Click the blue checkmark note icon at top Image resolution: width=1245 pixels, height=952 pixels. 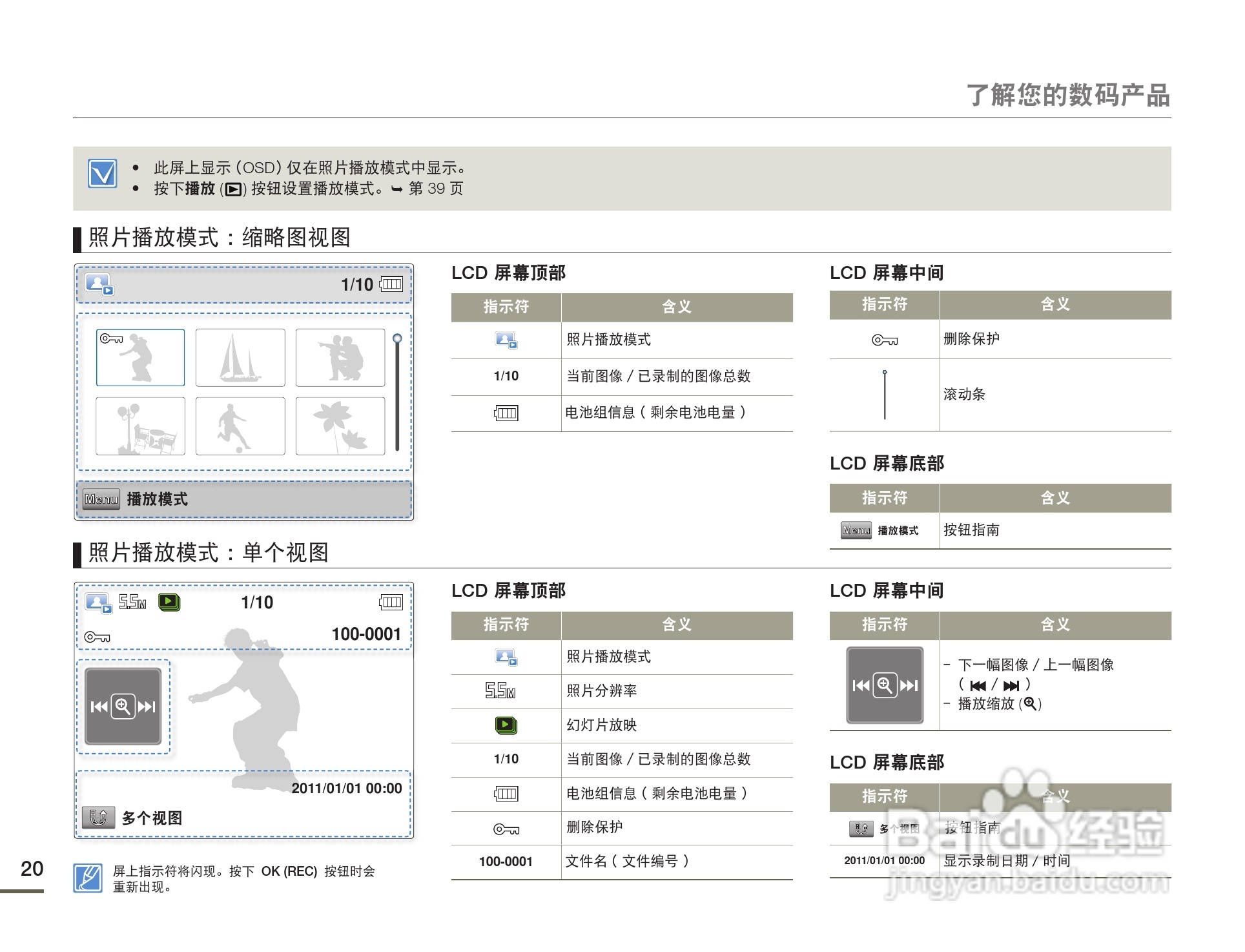click(103, 174)
